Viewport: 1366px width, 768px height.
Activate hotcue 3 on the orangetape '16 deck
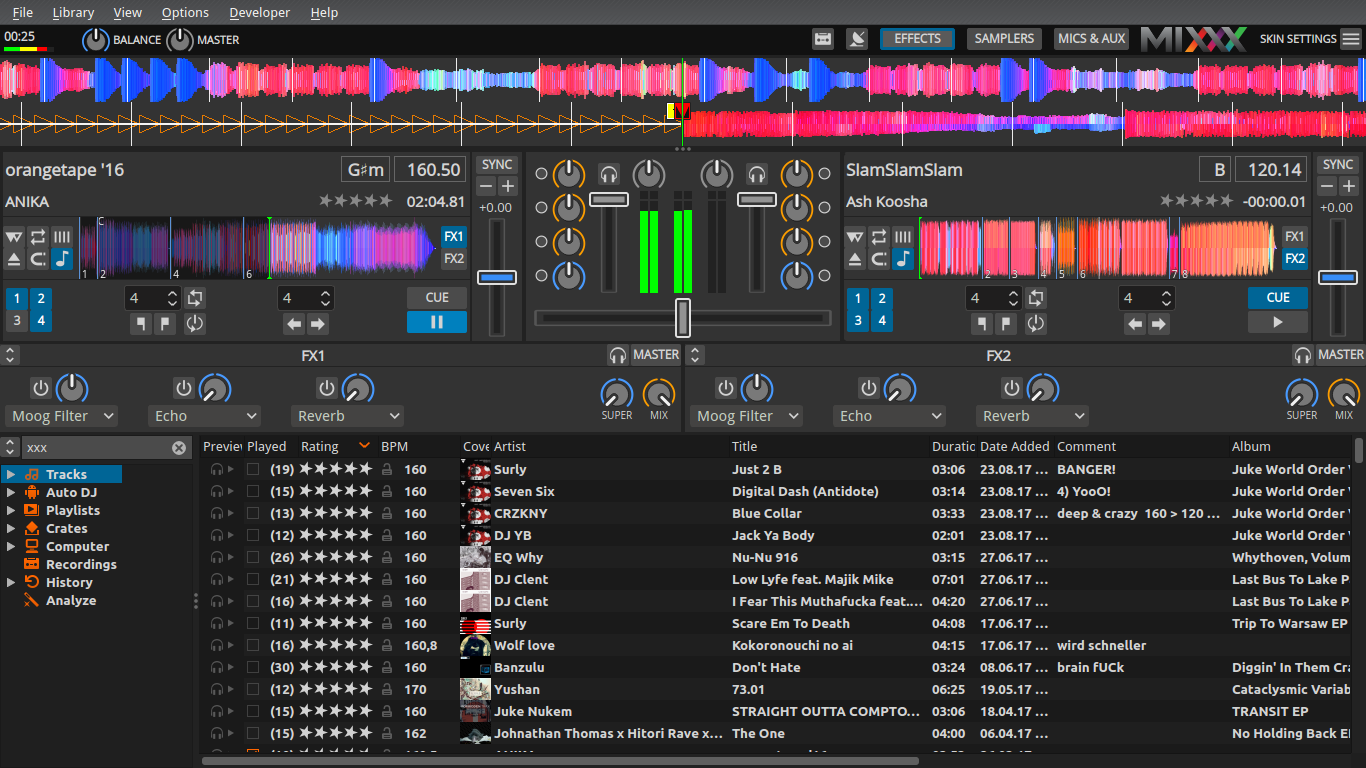[x=16, y=321]
